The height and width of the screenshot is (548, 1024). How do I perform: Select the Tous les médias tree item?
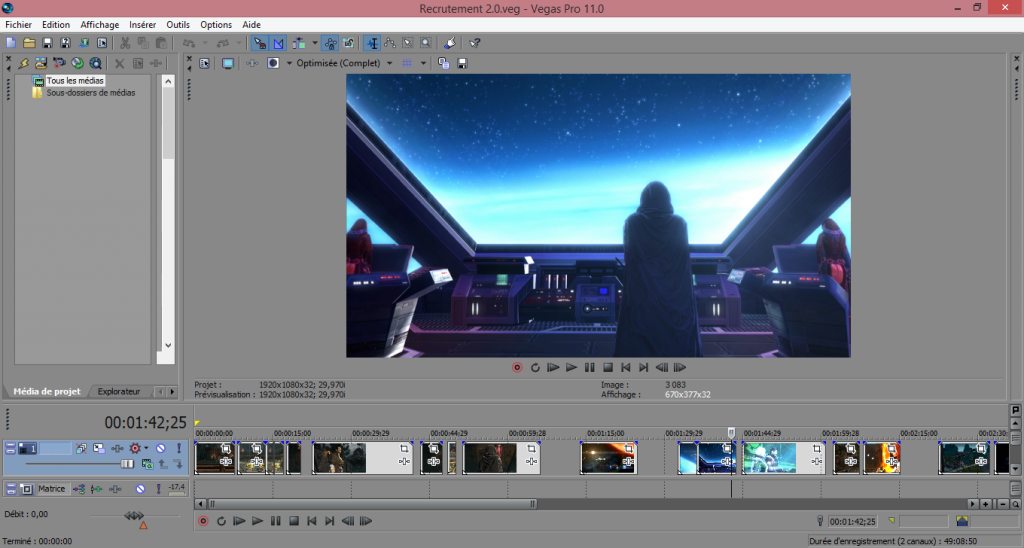(x=75, y=80)
